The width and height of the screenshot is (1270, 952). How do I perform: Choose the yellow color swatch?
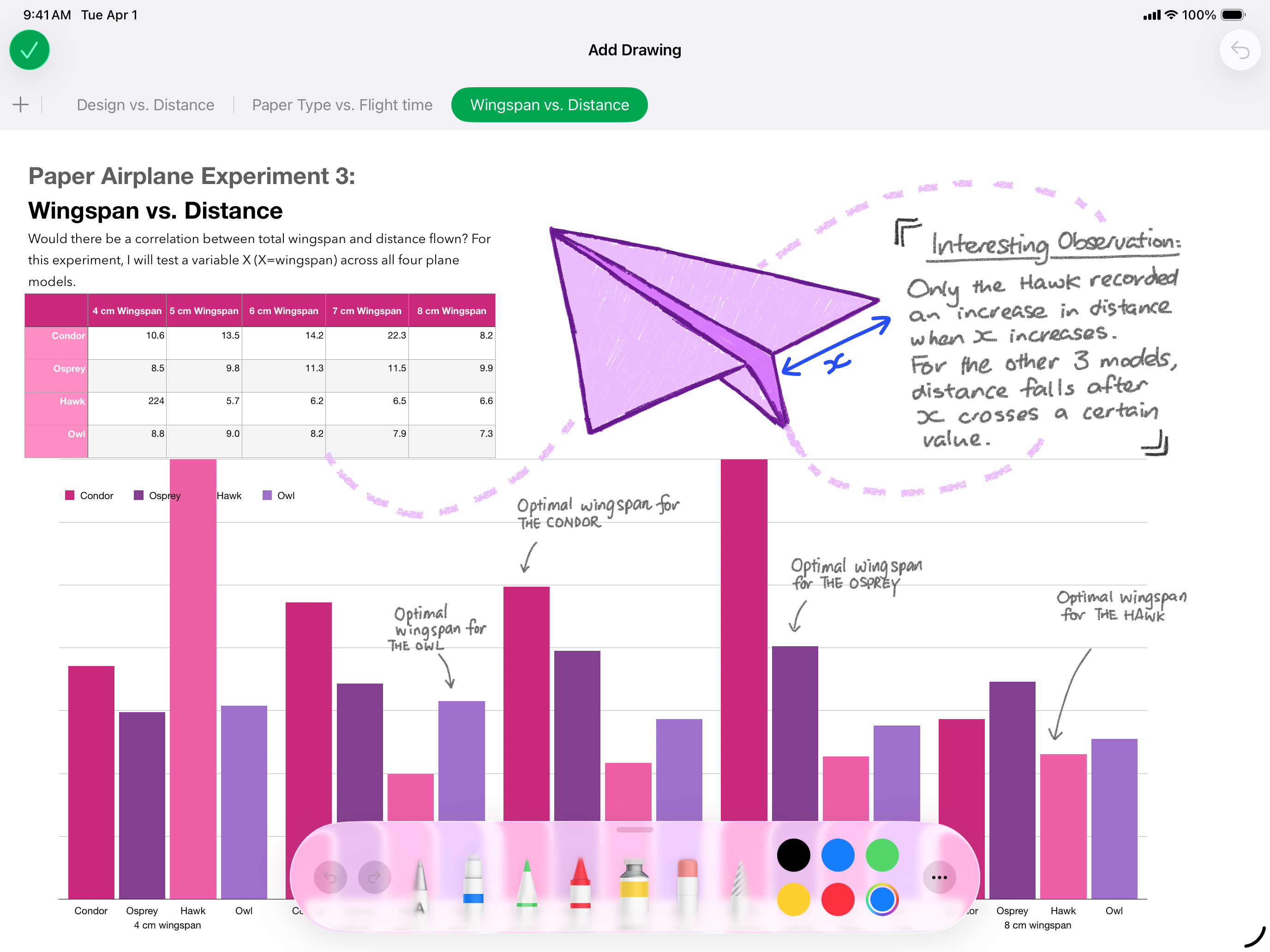coord(793,899)
